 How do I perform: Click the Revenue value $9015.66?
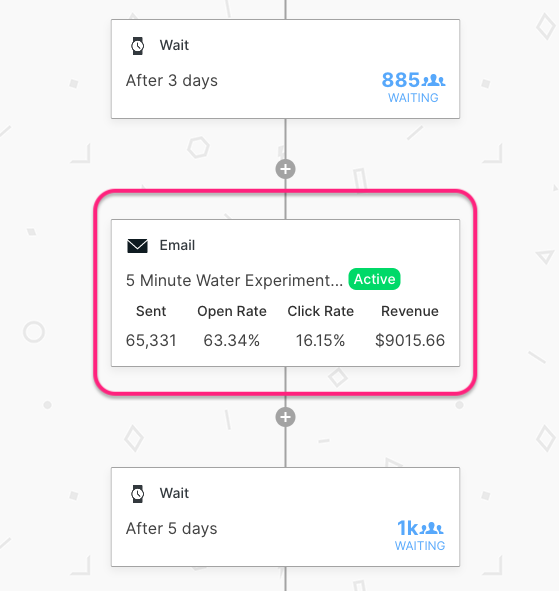click(x=410, y=340)
